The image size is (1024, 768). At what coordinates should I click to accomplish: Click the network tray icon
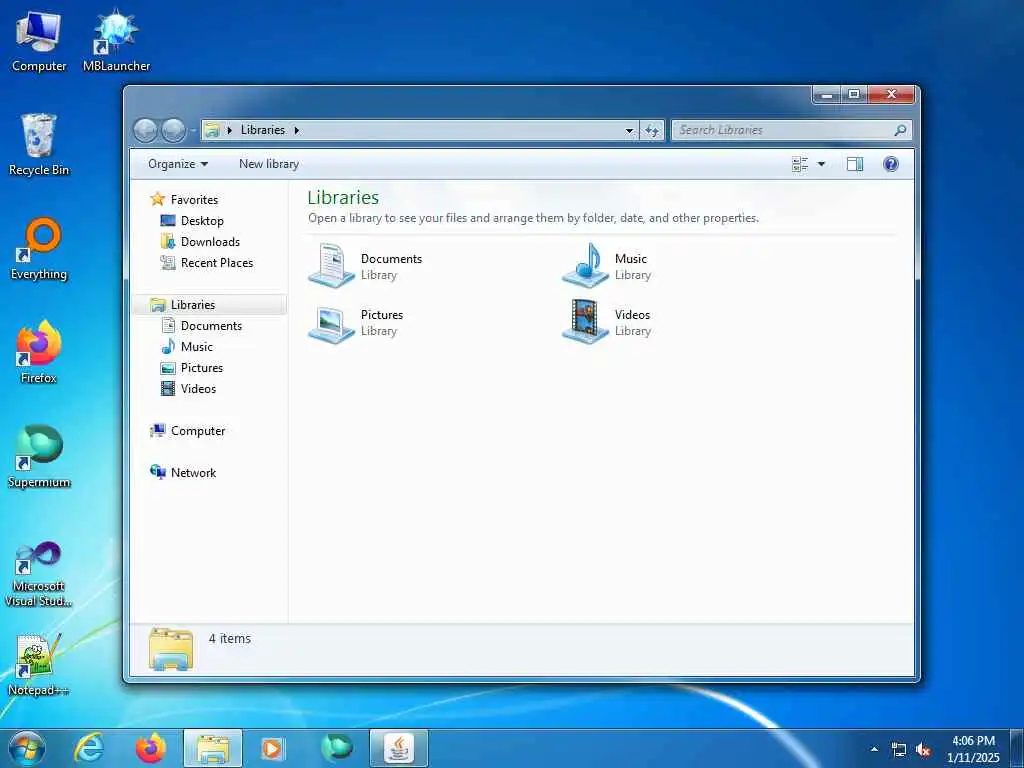(x=899, y=750)
